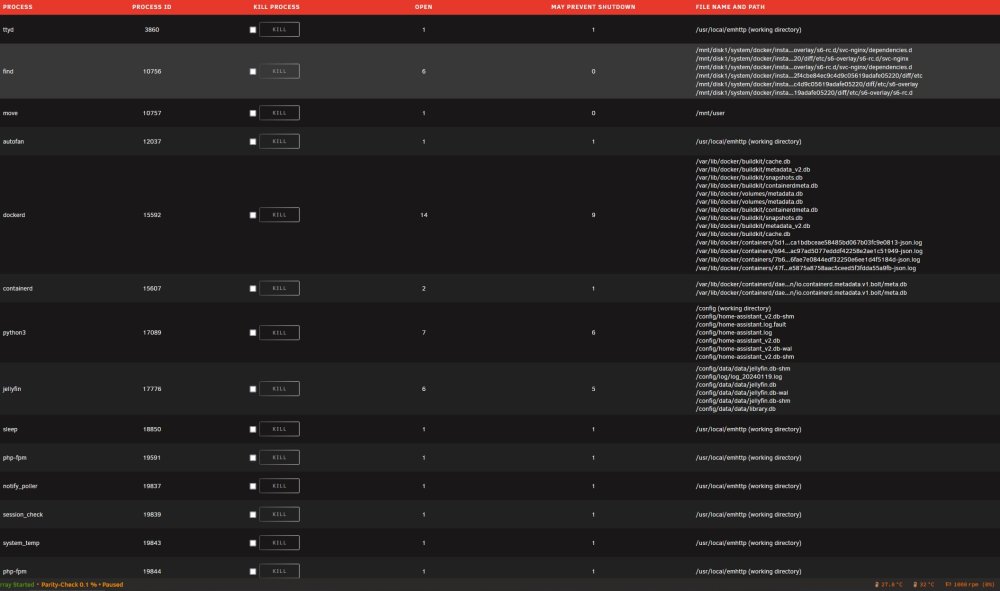Check the box for php-fpm process 19591

coord(253,458)
